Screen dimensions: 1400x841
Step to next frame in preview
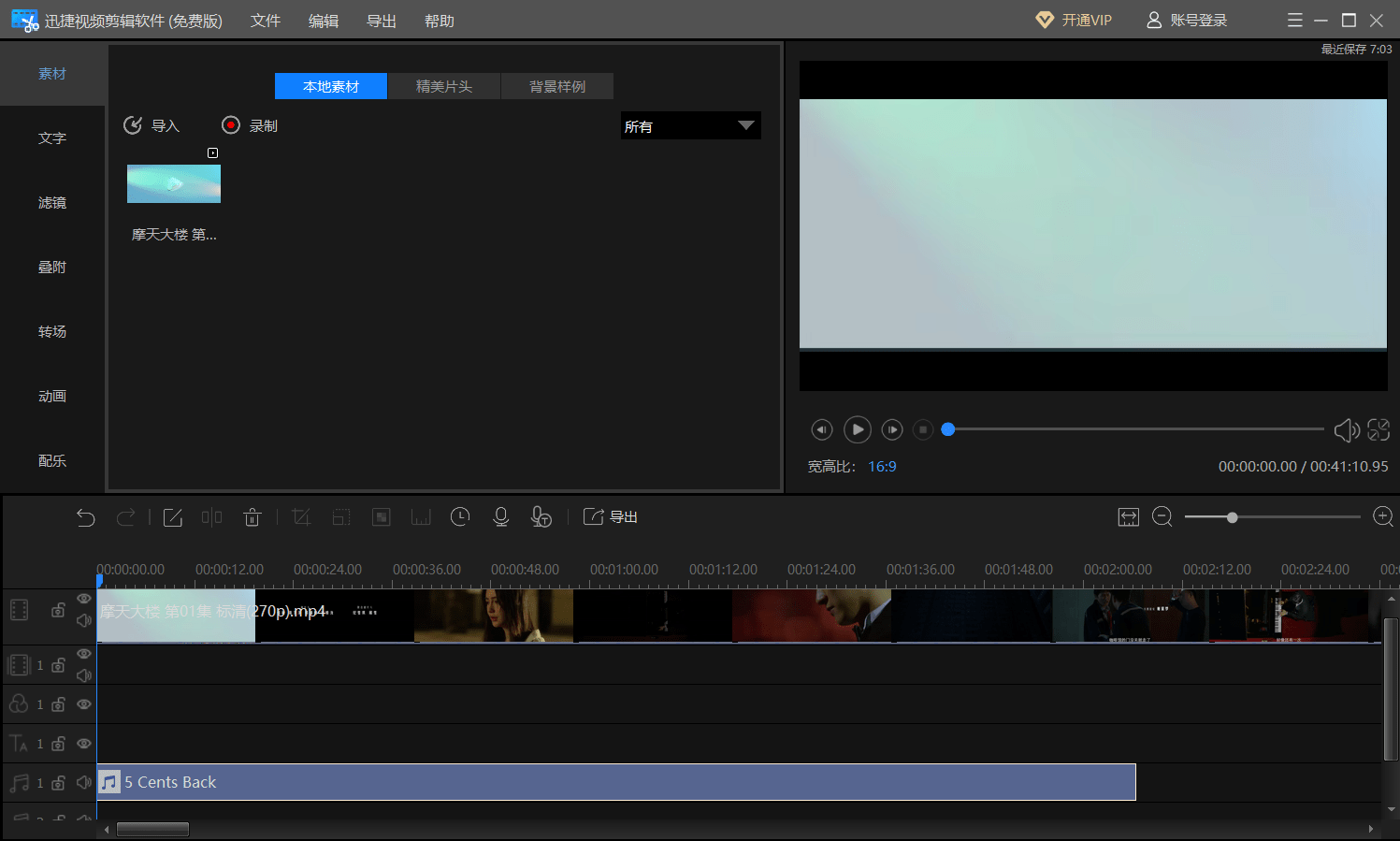pyautogui.click(x=892, y=429)
